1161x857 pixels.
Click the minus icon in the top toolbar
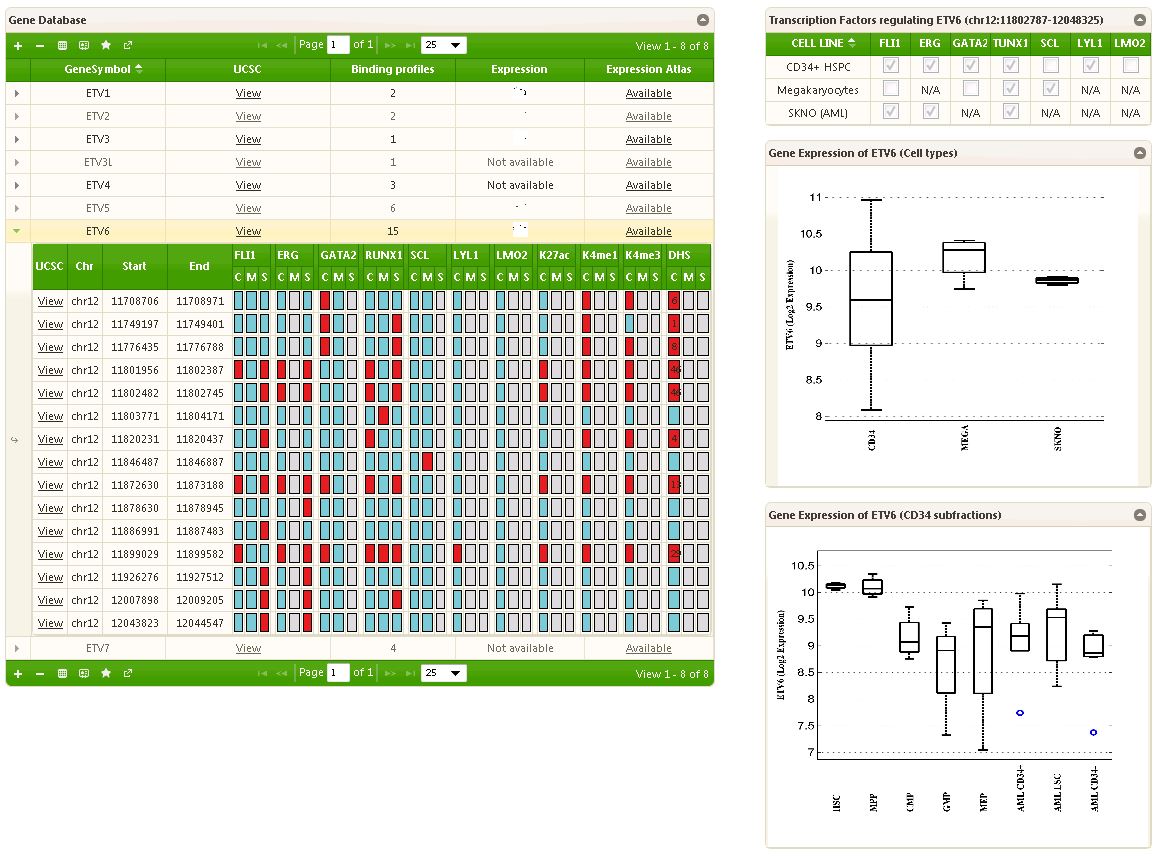[40, 46]
